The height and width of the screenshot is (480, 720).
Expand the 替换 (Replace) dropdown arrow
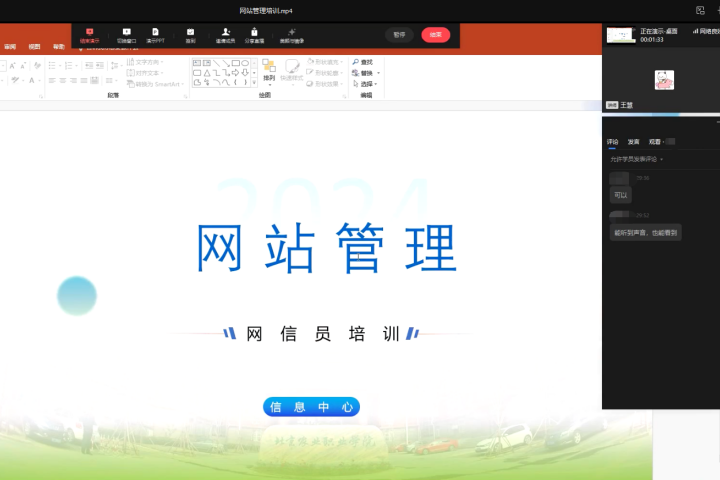pos(378,73)
